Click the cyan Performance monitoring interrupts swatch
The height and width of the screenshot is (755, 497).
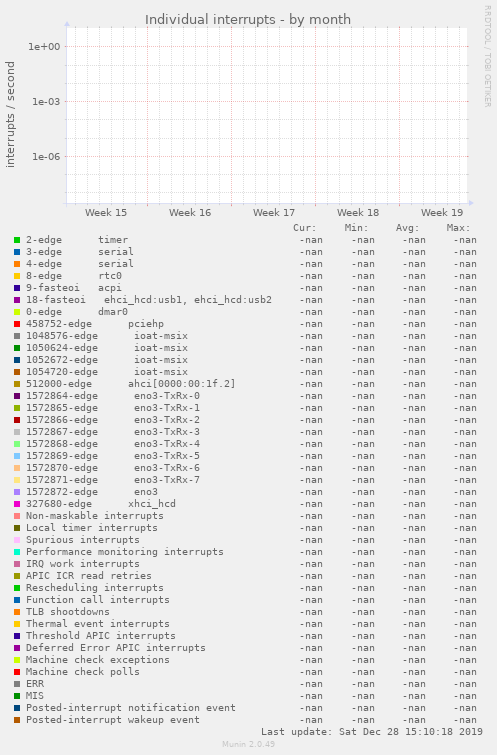17,552
